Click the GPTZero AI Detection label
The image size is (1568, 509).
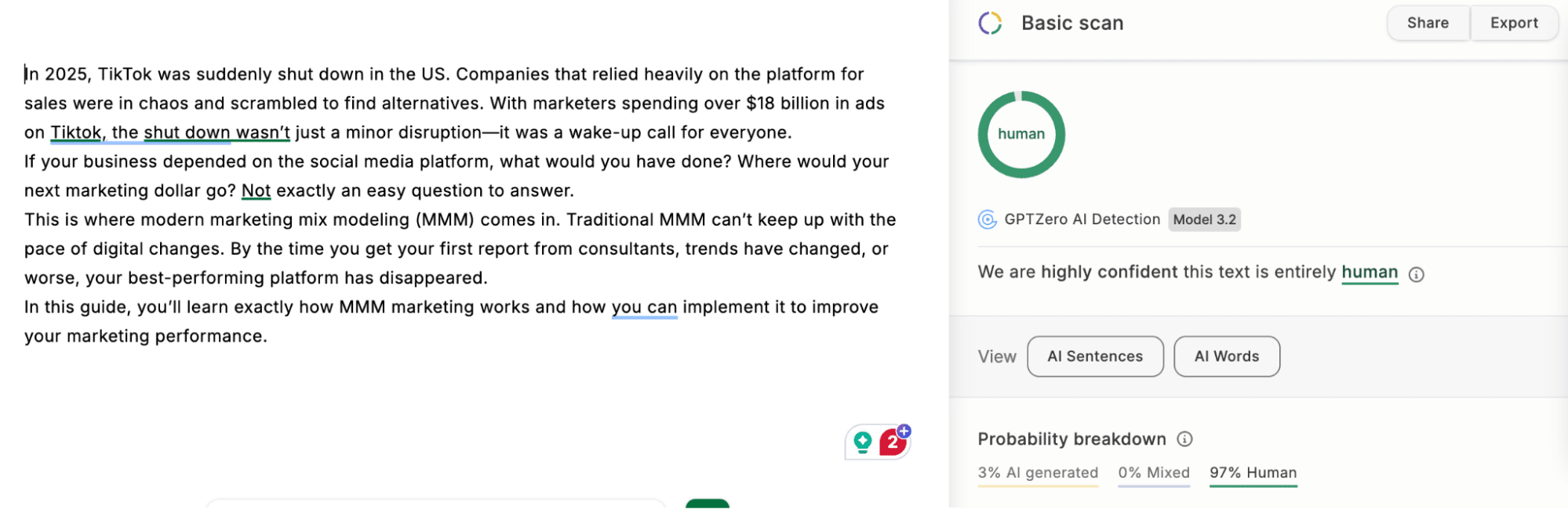tap(1082, 220)
